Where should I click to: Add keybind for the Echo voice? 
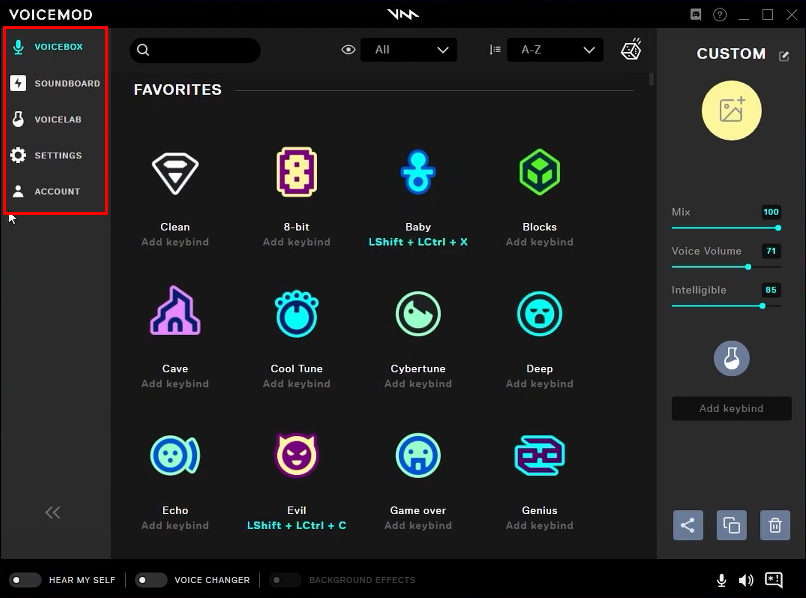[x=175, y=525]
